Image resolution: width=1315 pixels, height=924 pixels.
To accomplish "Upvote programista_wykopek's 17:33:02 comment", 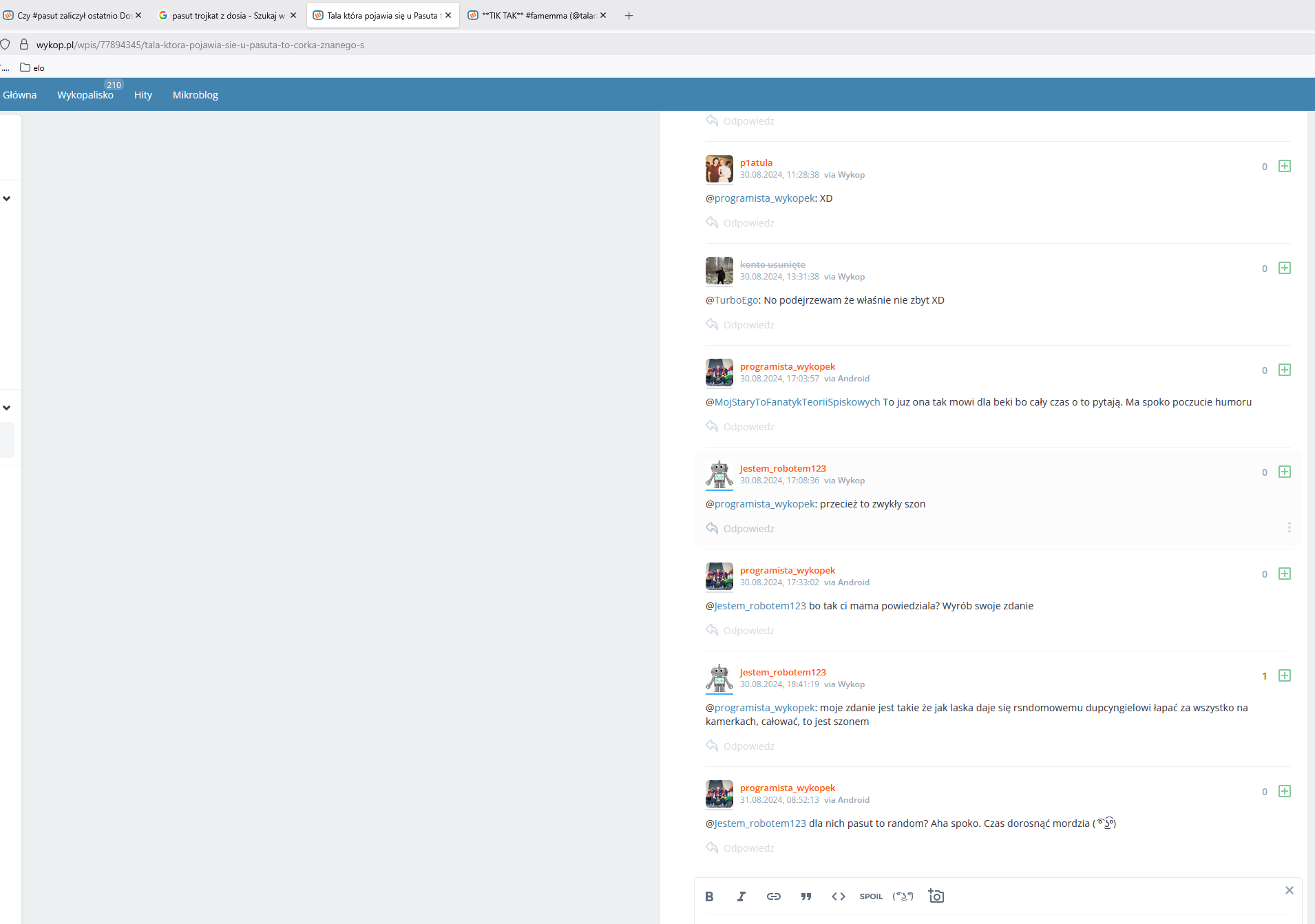I will pyautogui.click(x=1285, y=574).
